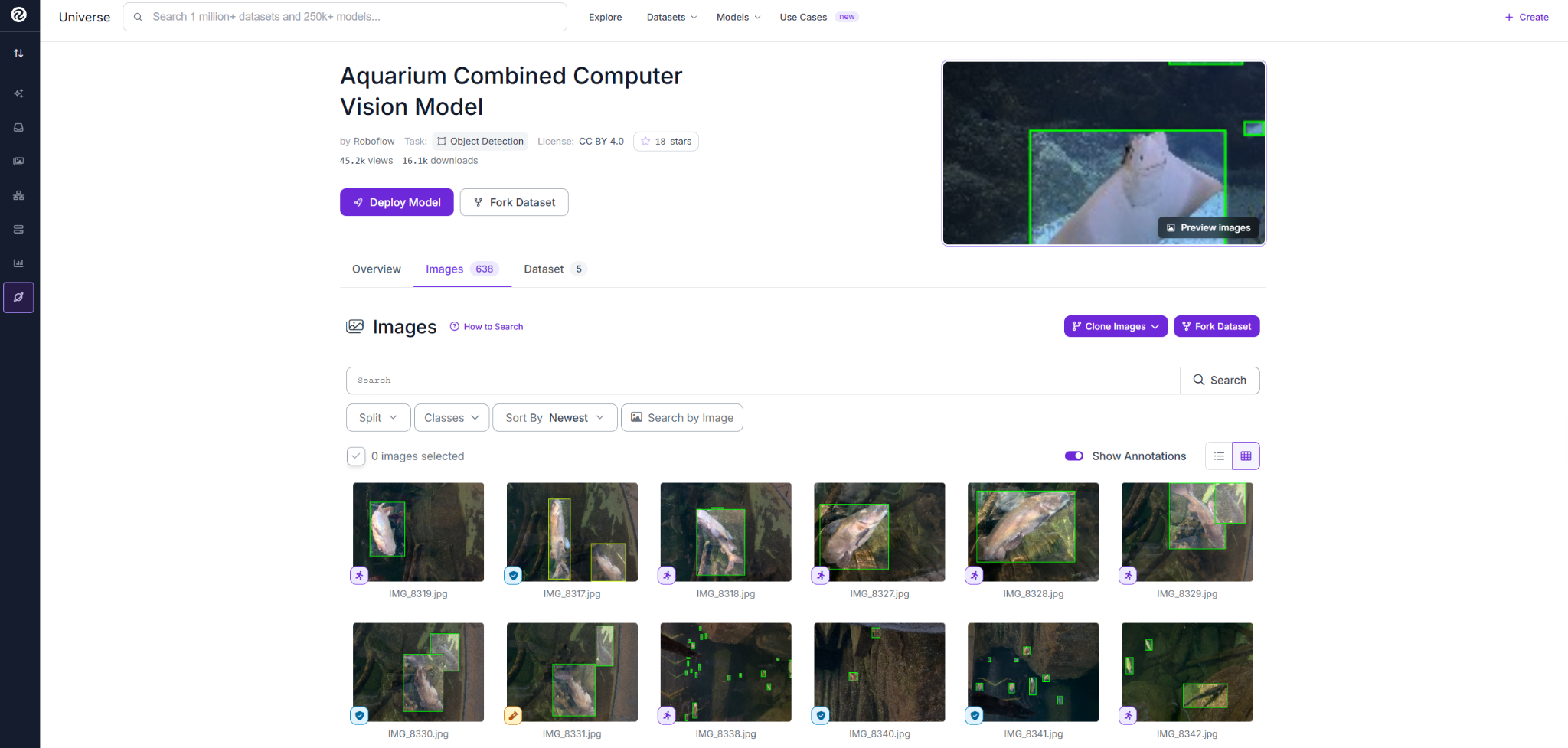Click the orange pencil badge on IMG_8331.jpg
Viewport: 1568px width, 748px height.
(x=513, y=715)
